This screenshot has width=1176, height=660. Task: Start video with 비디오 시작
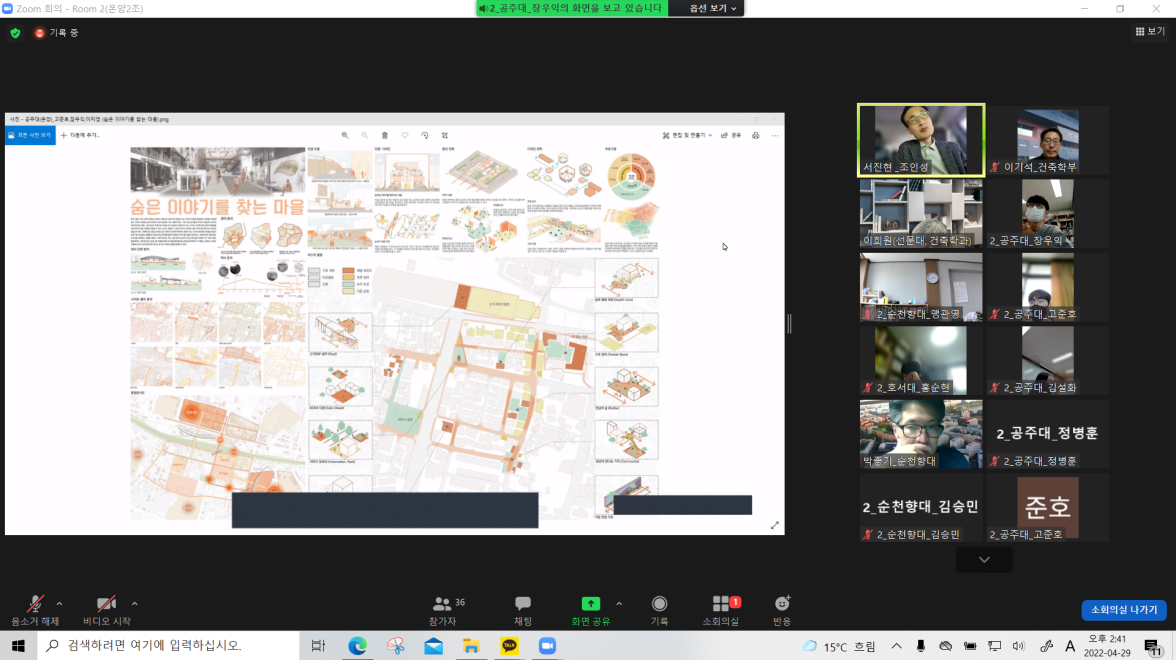pyautogui.click(x=107, y=609)
